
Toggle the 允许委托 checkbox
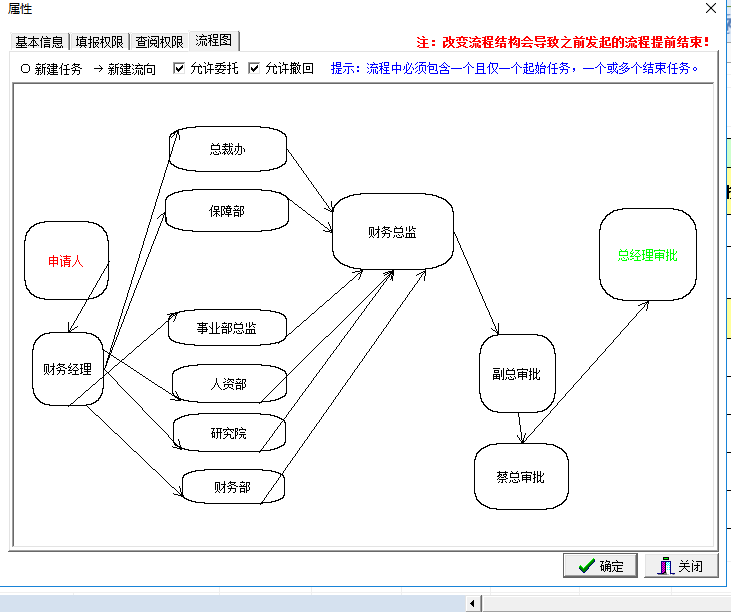coord(179,69)
